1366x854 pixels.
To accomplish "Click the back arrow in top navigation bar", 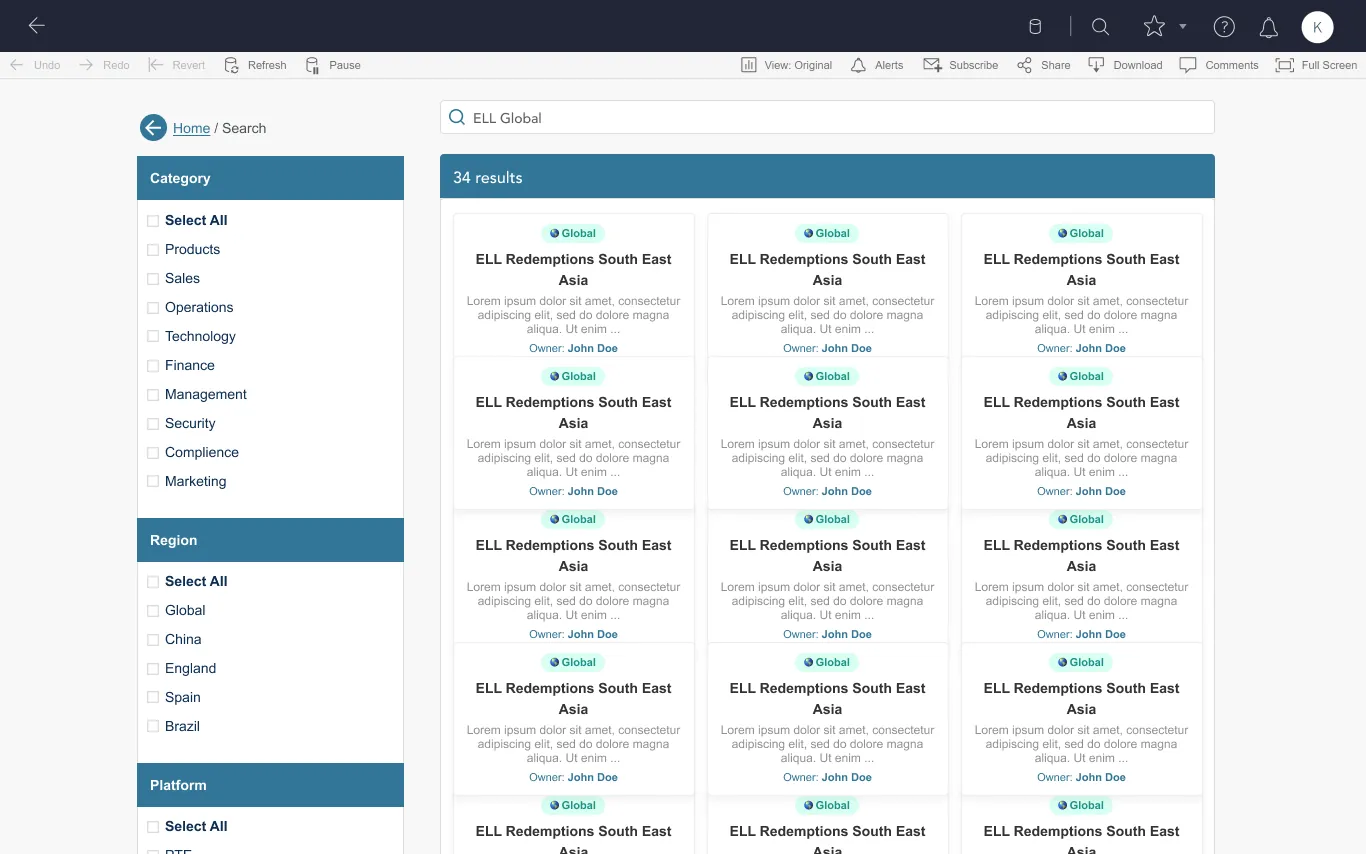I will tap(37, 26).
